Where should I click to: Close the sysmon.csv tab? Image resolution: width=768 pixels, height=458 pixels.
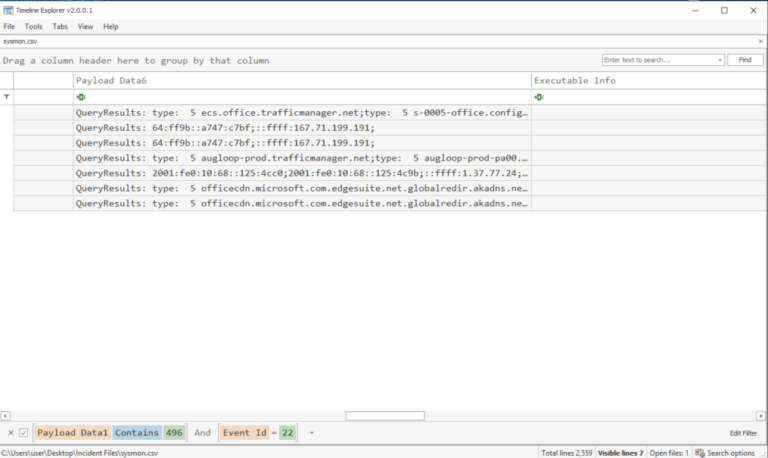coord(760,41)
